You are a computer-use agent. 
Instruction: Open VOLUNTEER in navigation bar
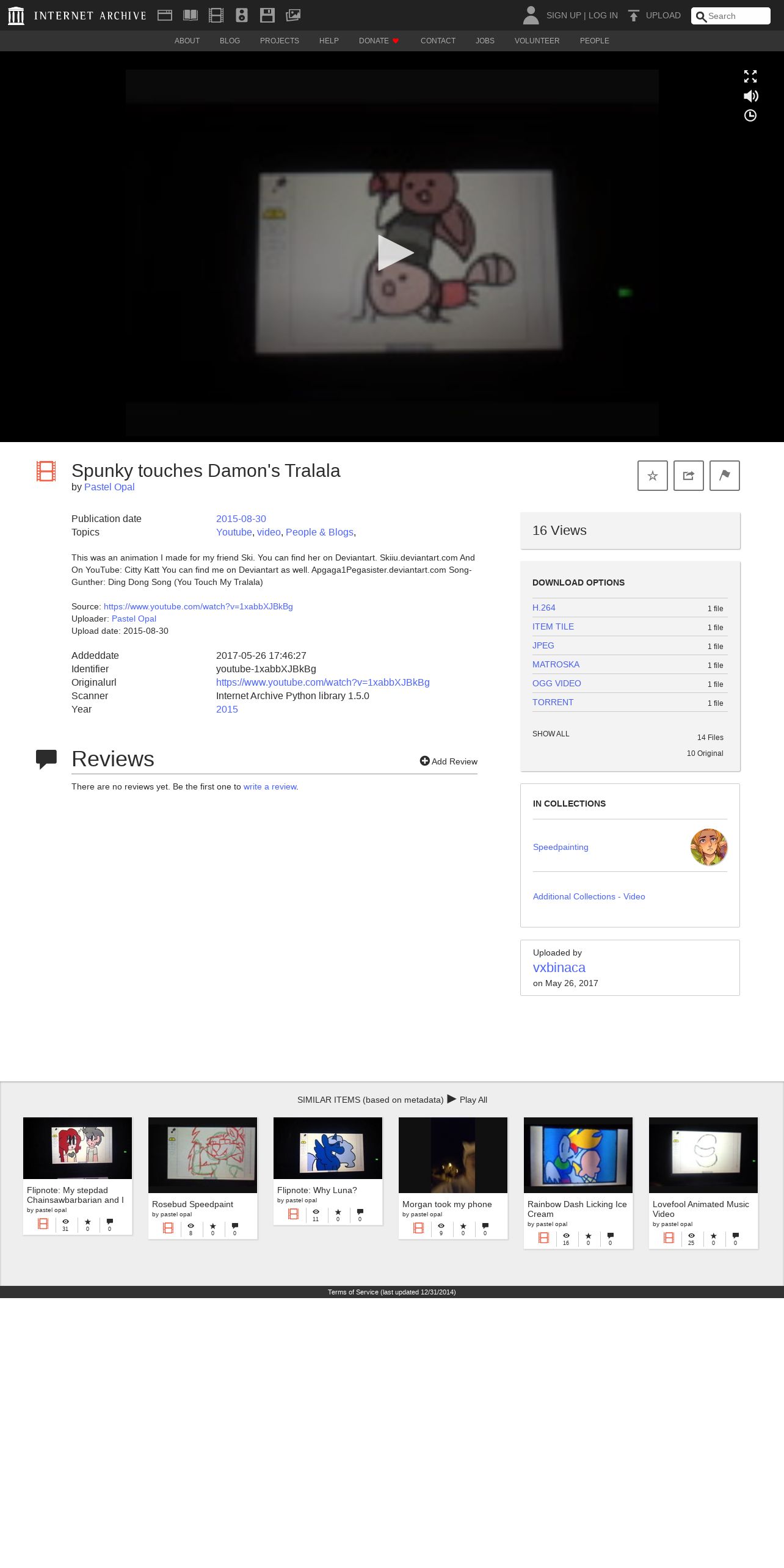537,41
